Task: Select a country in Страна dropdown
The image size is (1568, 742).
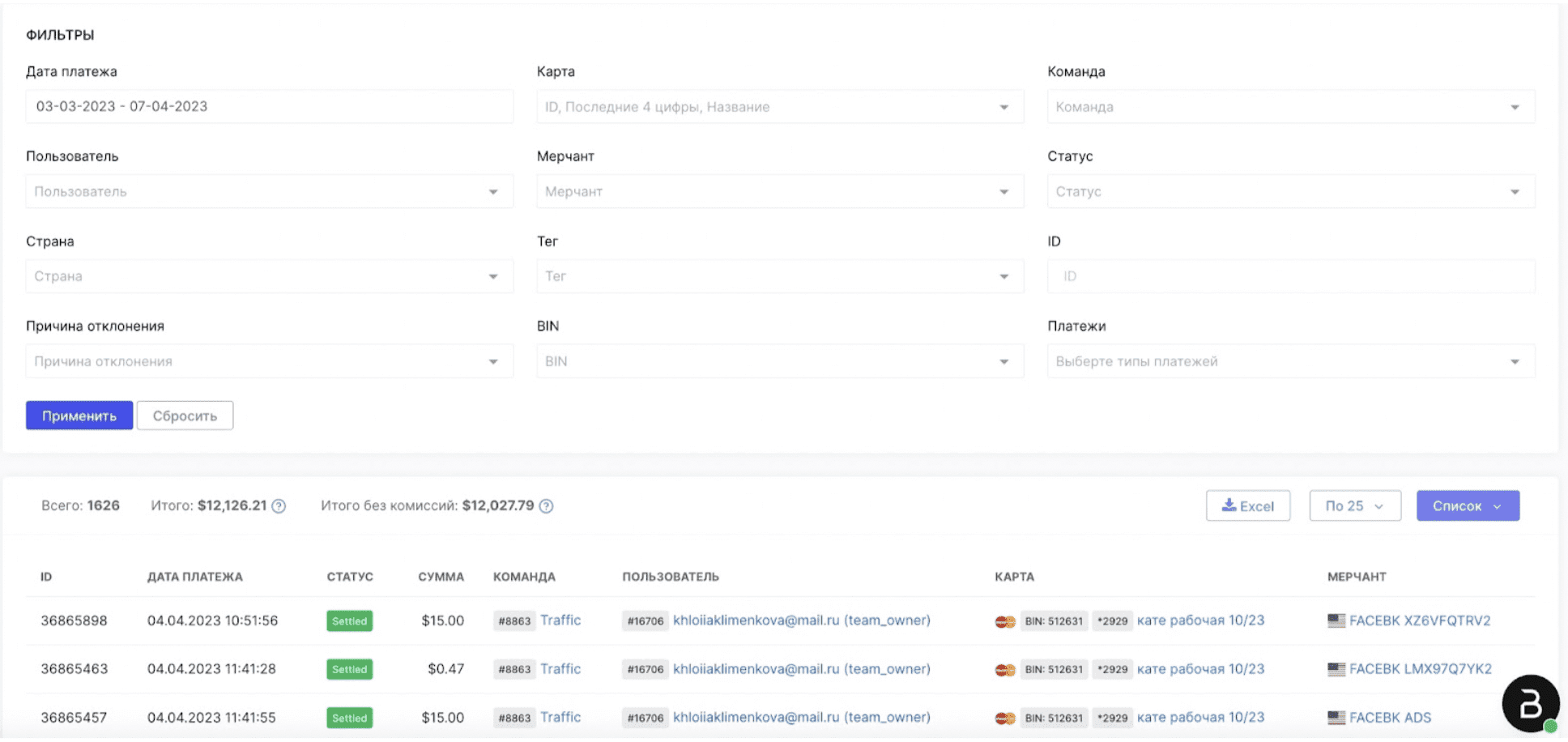Action: [x=269, y=276]
